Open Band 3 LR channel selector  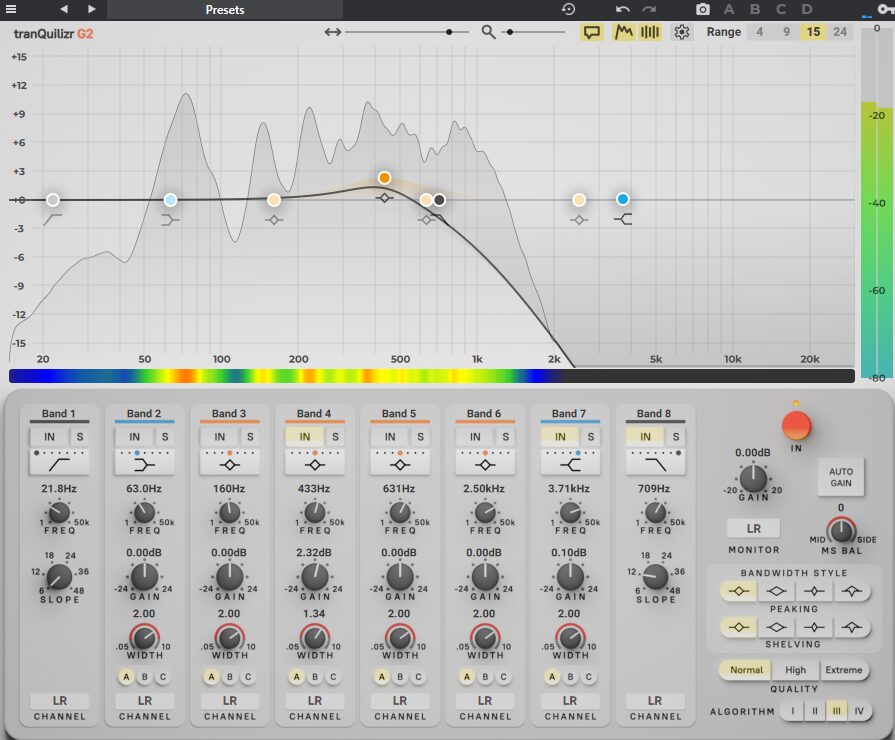(229, 701)
